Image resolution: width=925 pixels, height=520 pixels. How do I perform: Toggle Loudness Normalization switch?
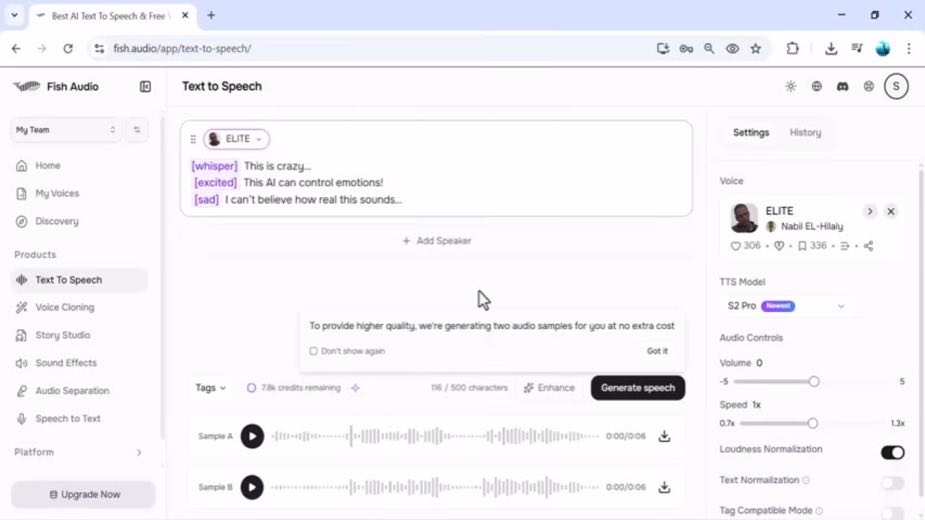point(893,453)
